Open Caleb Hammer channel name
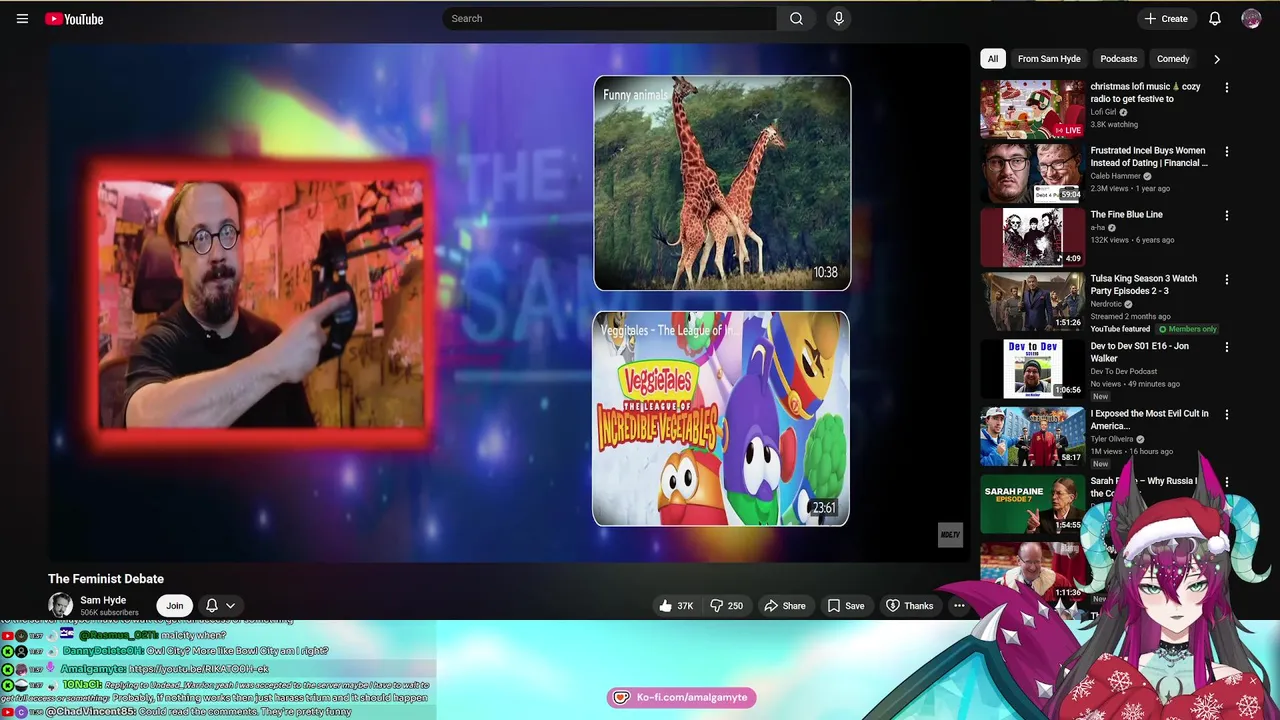The width and height of the screenshot is (1280, 720). [1115, 176]
